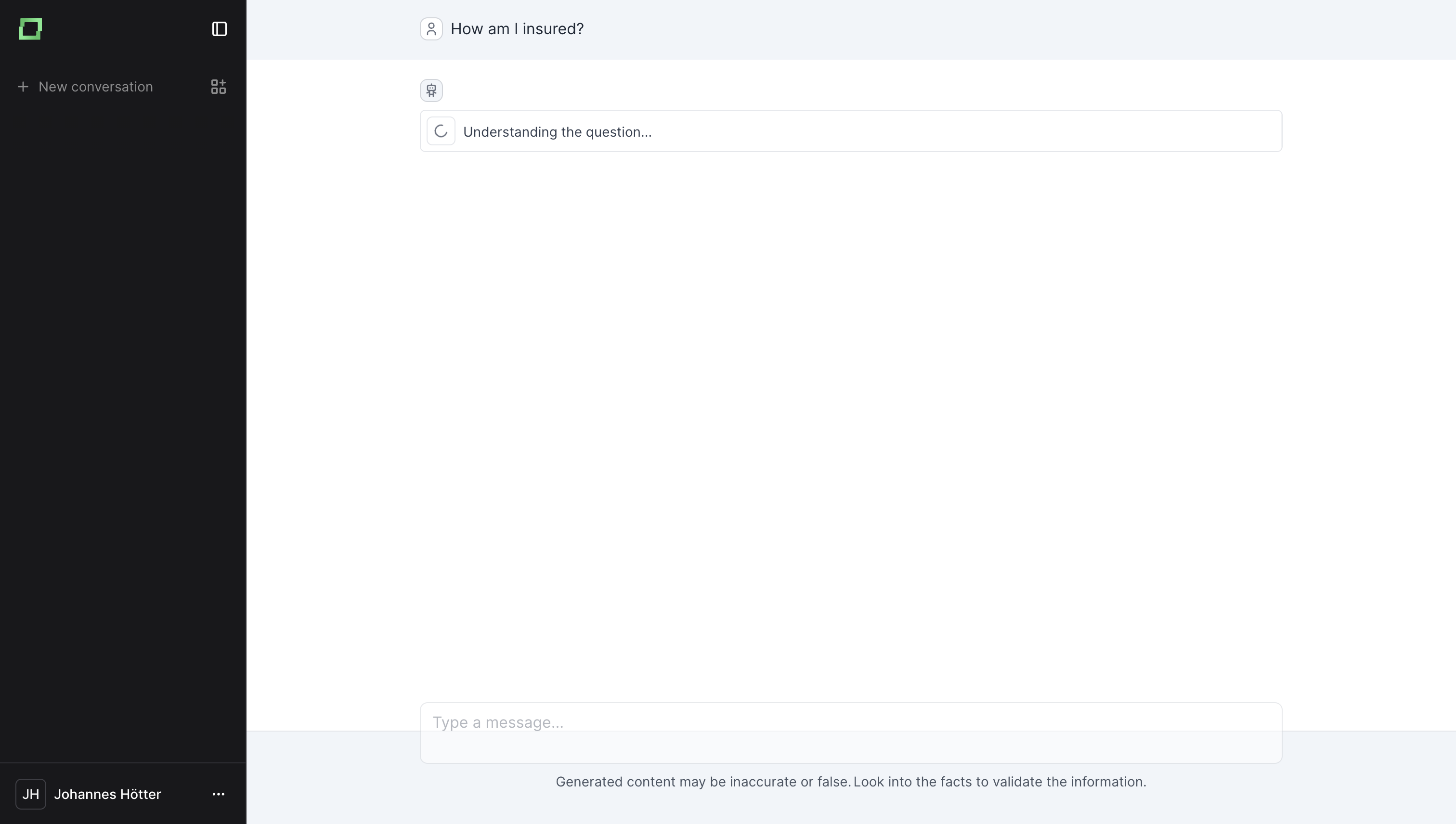Click the "New conversation" text label

[96, 87]
